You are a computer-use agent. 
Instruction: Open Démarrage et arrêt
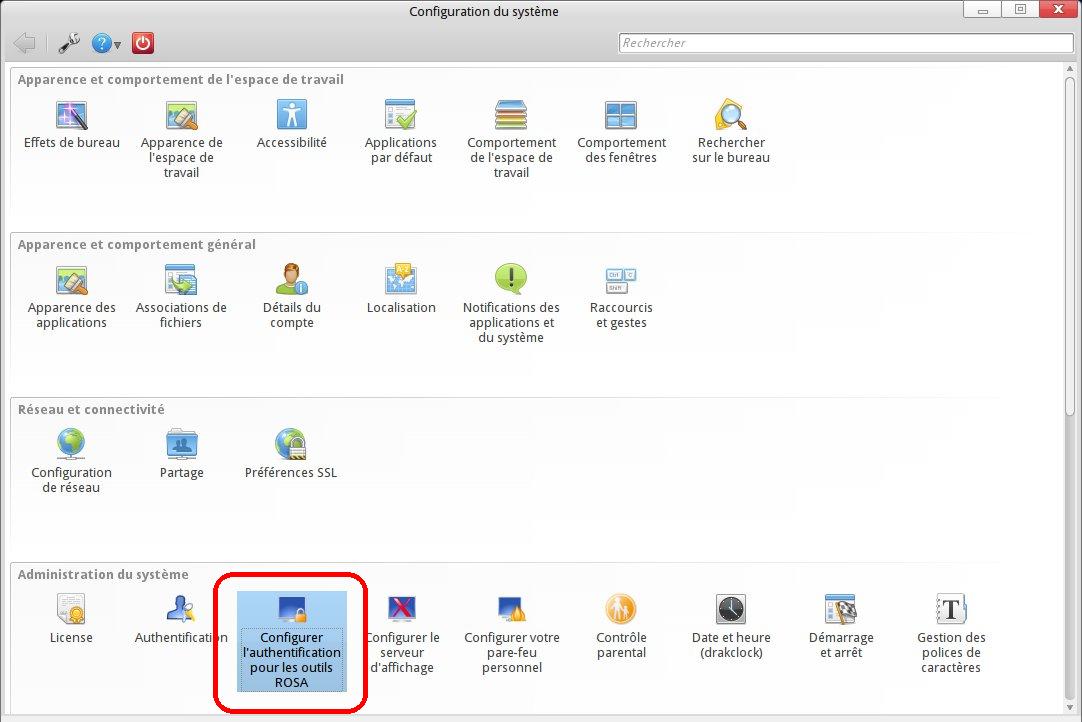click(x=840, y=627)
